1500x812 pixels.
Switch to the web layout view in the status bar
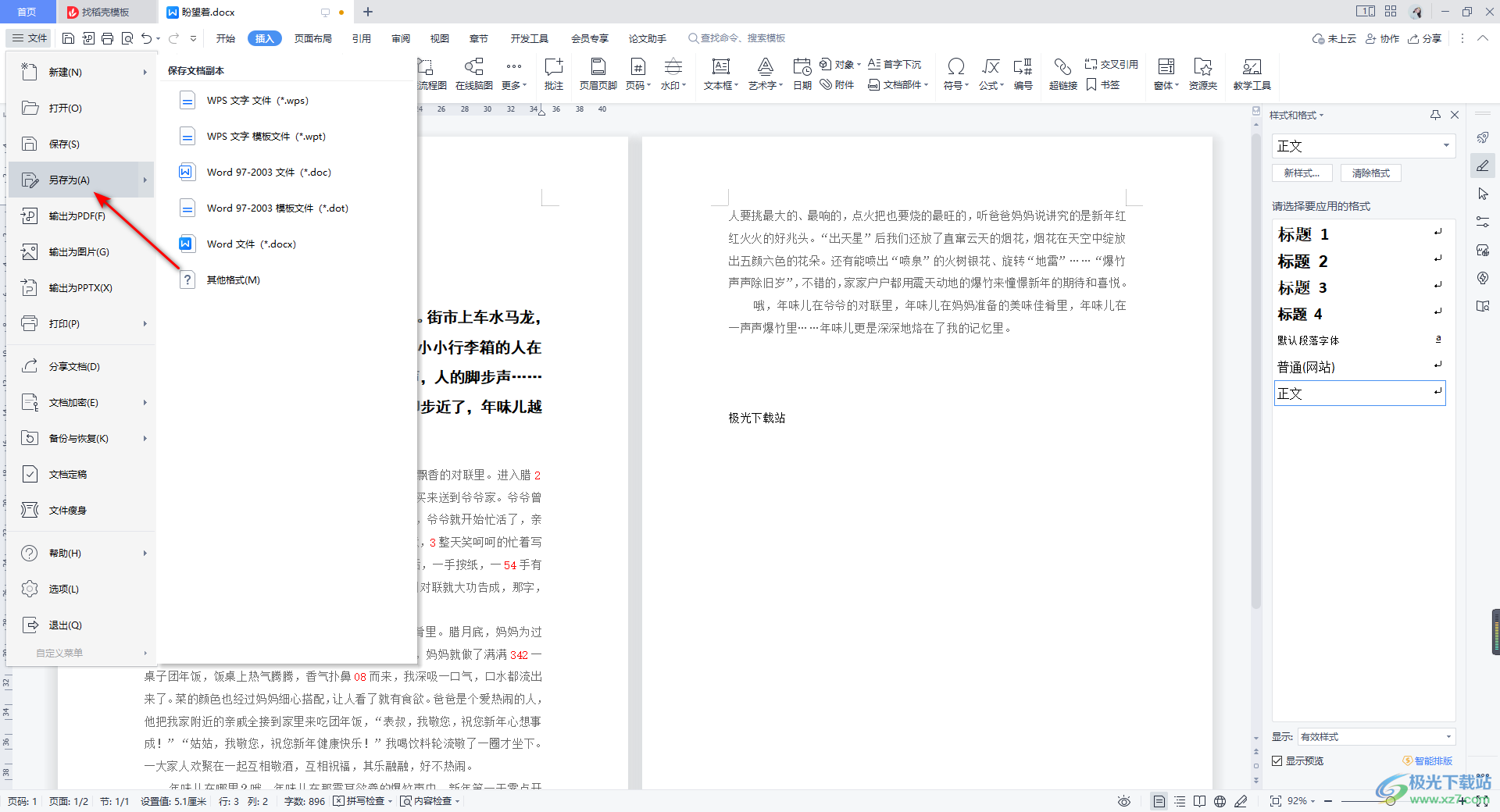1220,801
